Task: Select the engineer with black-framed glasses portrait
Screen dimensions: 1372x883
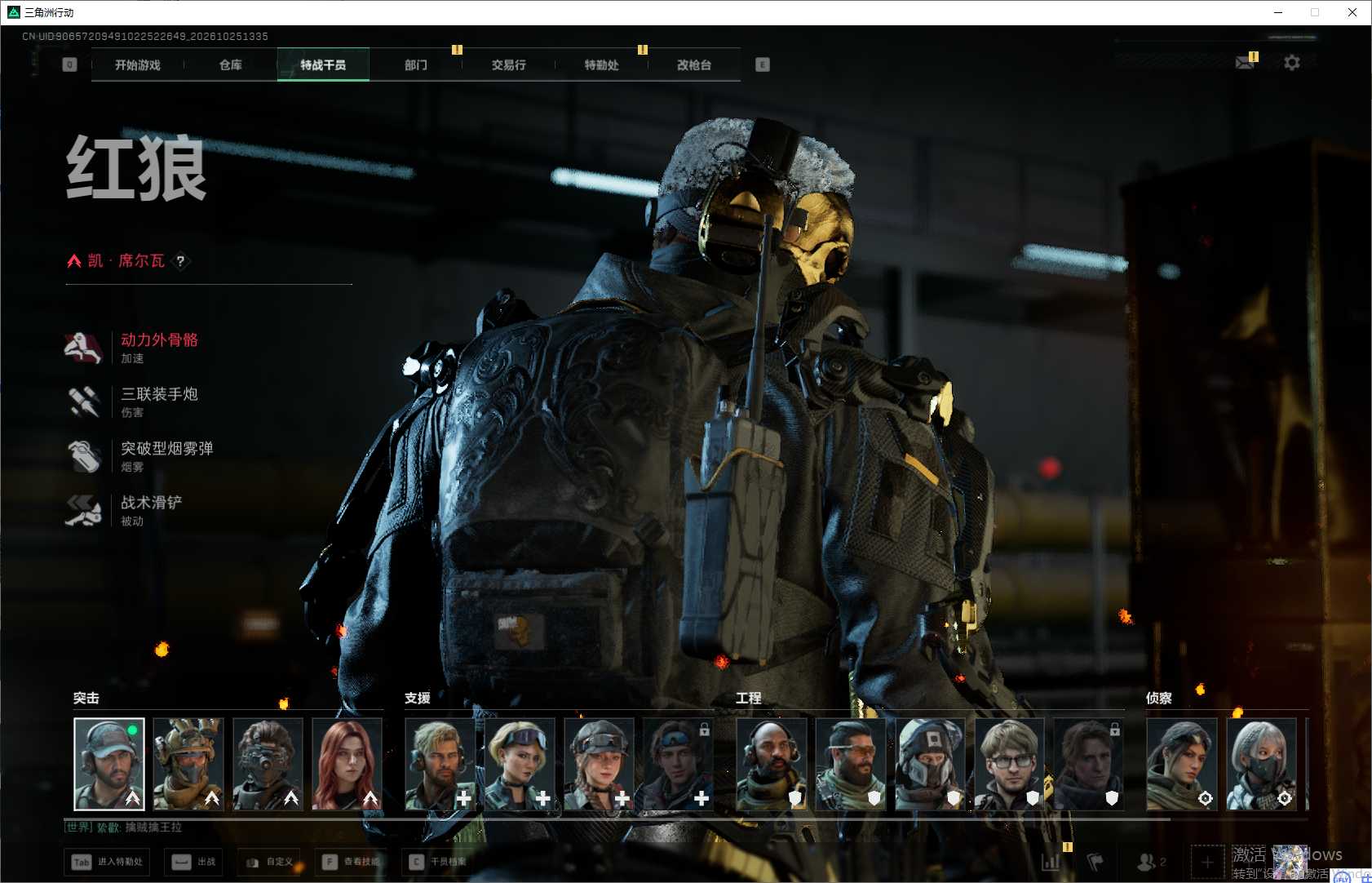Action: [x=1010, y=764]
